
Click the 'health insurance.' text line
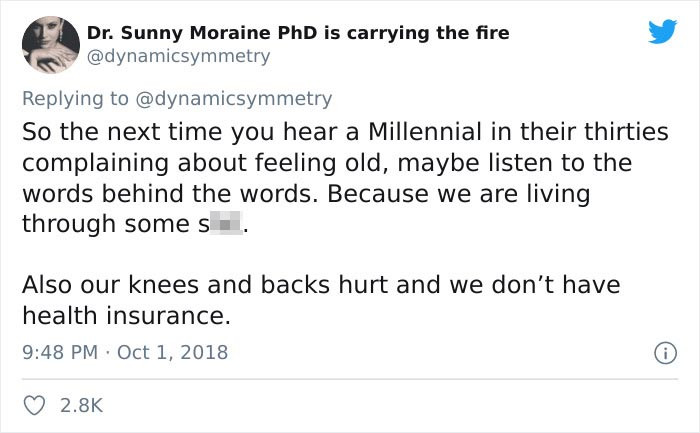pos(127,316)
